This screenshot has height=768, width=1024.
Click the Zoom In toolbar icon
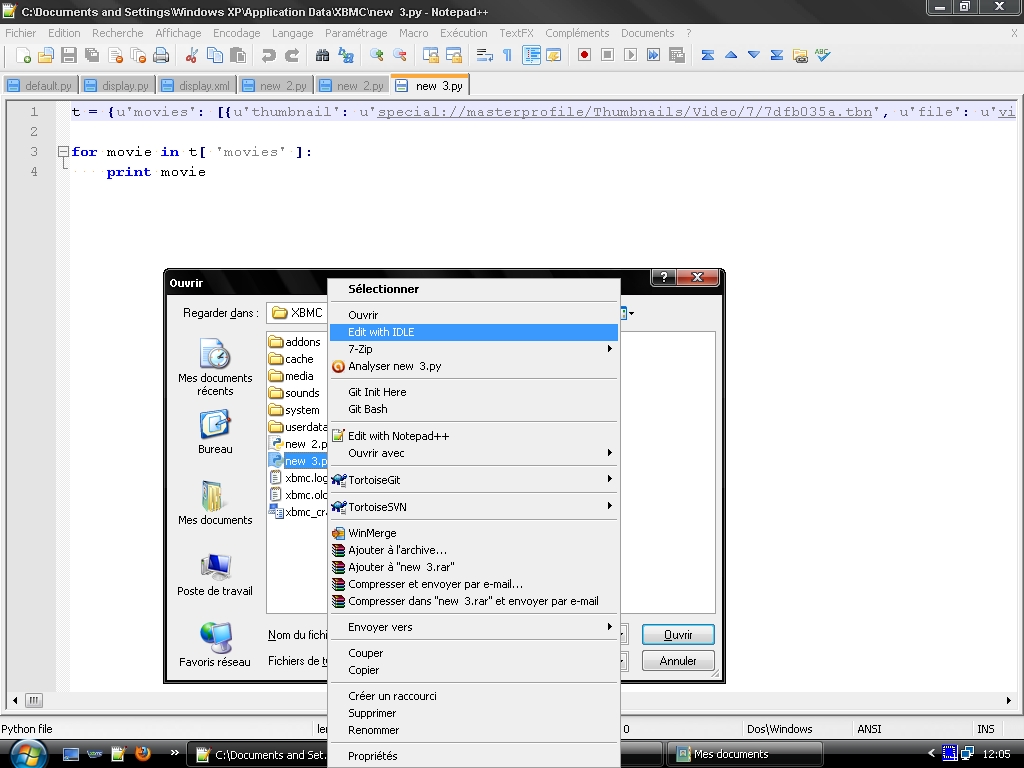click(376, 56)
